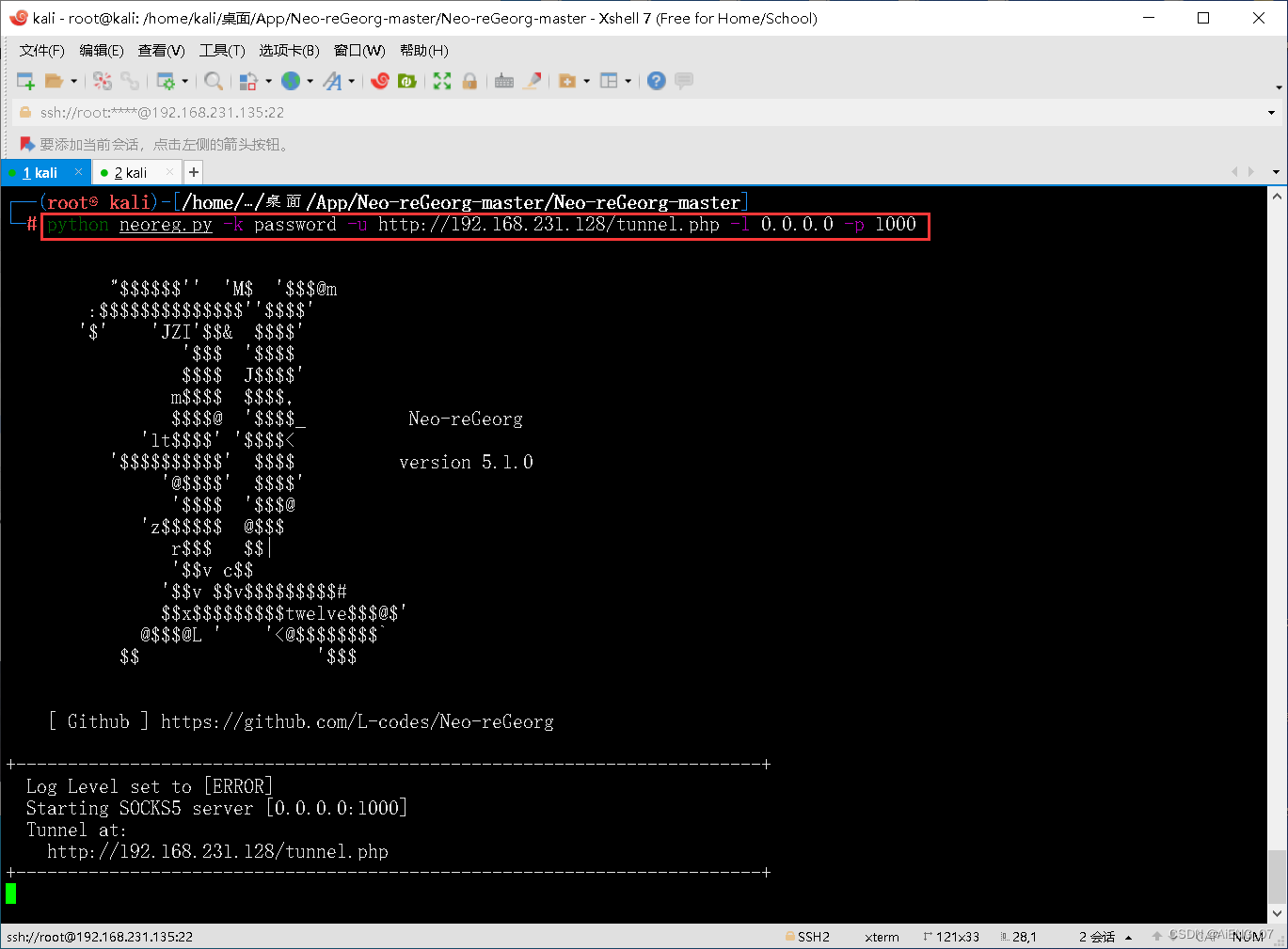Click the highlight pen icon

pyautogui.click(x=533, y=81)
